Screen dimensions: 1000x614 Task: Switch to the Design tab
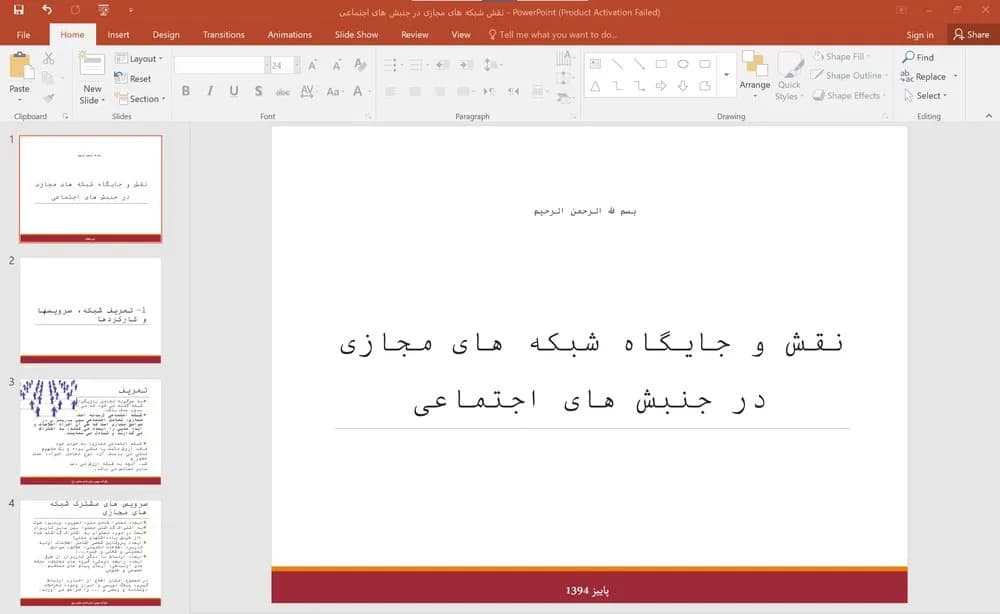click(166, 34)
